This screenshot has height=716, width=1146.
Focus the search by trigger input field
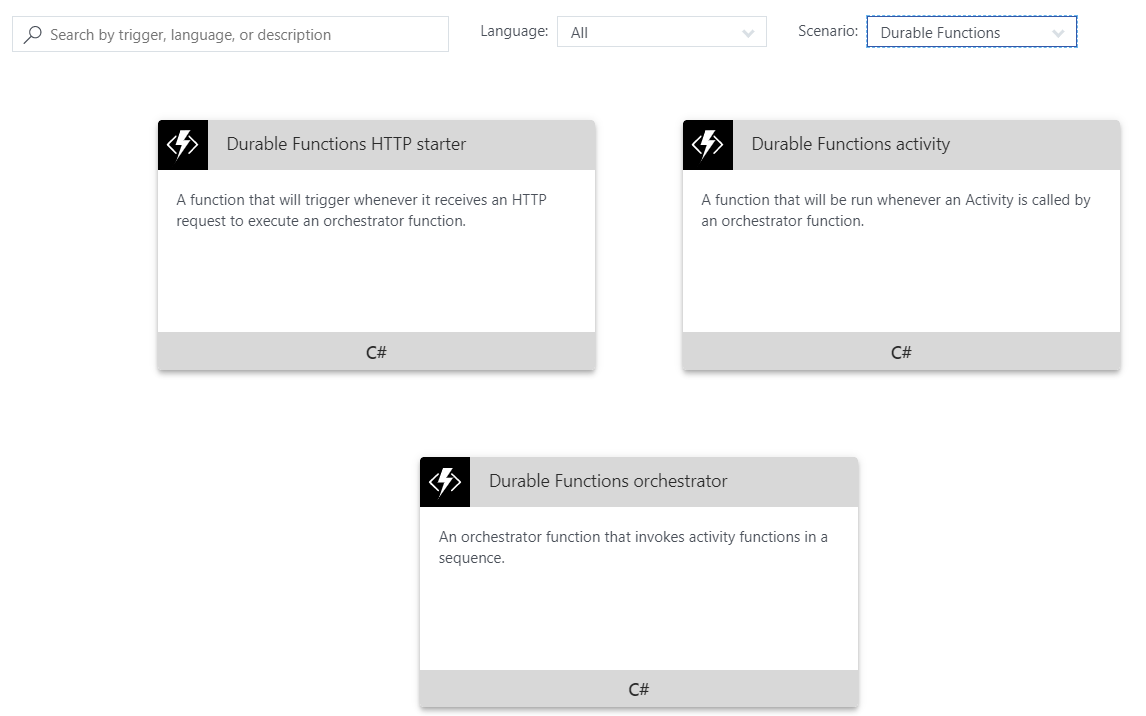pos(240,35)
